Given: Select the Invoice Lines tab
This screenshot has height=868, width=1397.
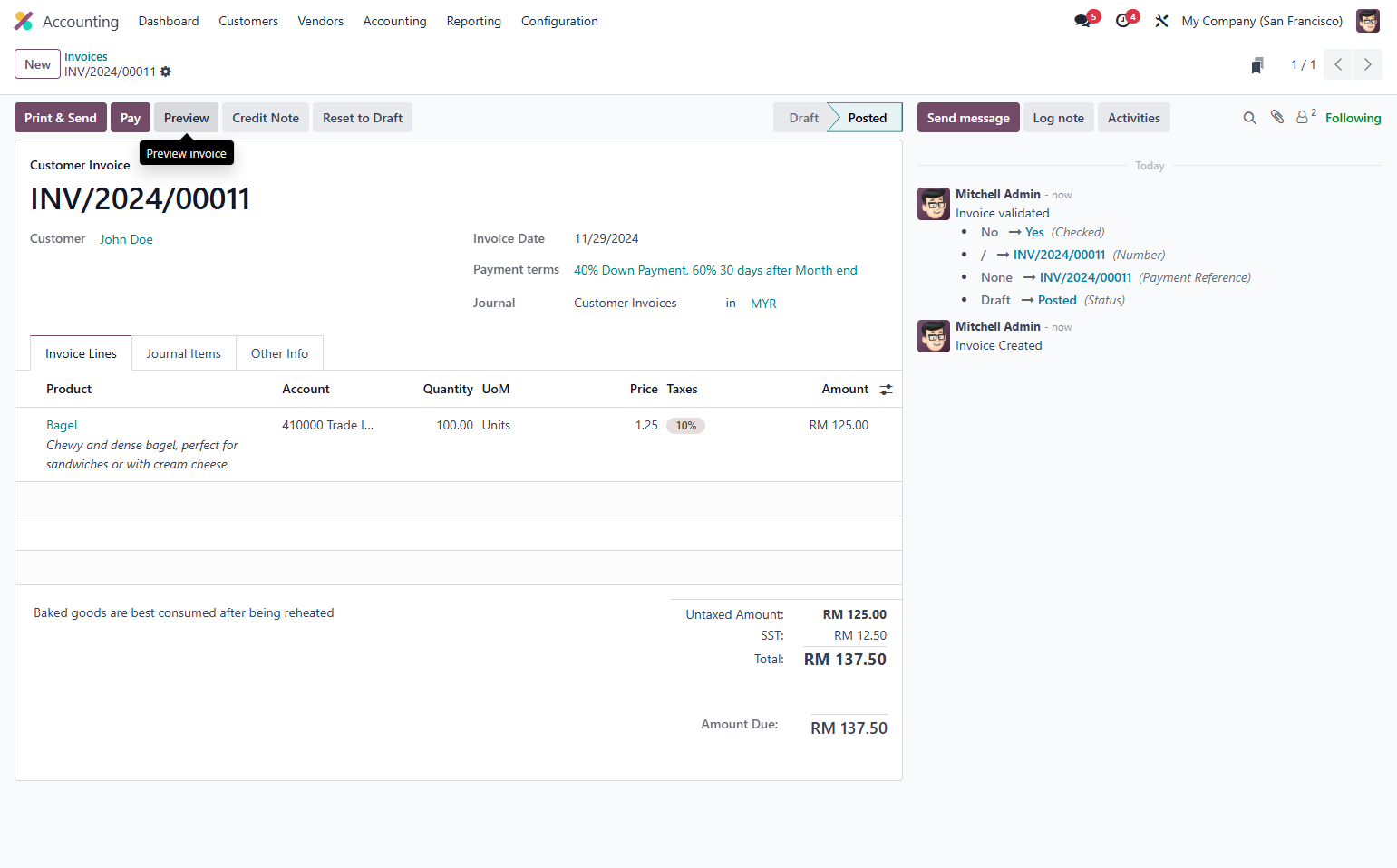Looking at the screenshot, I should [81, 353].
